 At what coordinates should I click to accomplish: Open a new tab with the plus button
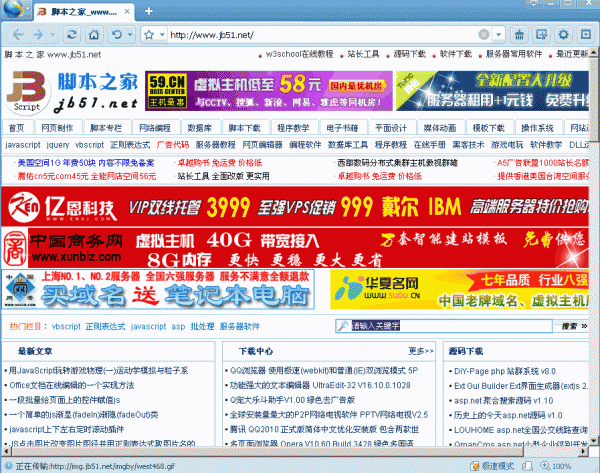coord(149,11)
